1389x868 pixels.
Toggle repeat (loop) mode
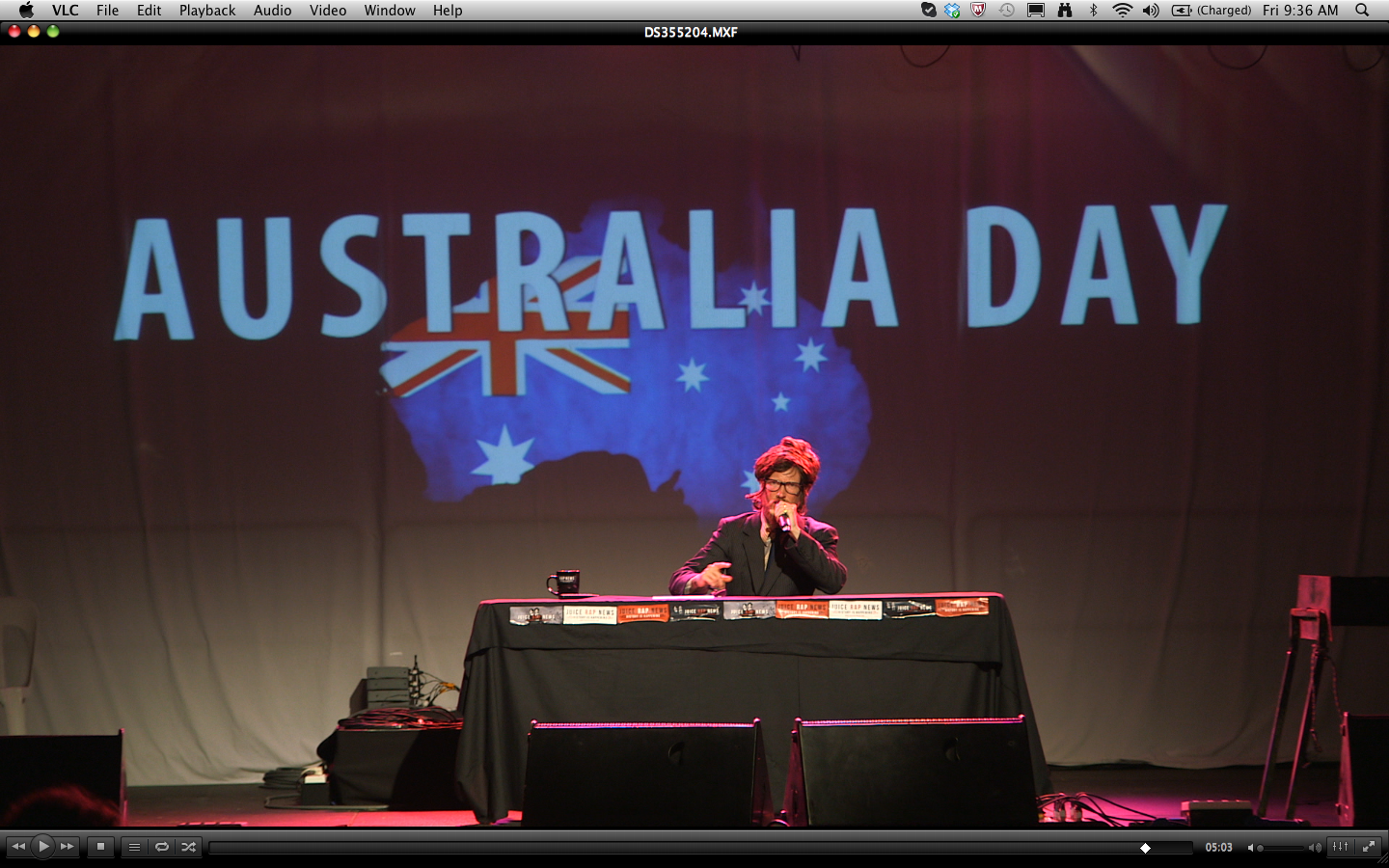161,847
